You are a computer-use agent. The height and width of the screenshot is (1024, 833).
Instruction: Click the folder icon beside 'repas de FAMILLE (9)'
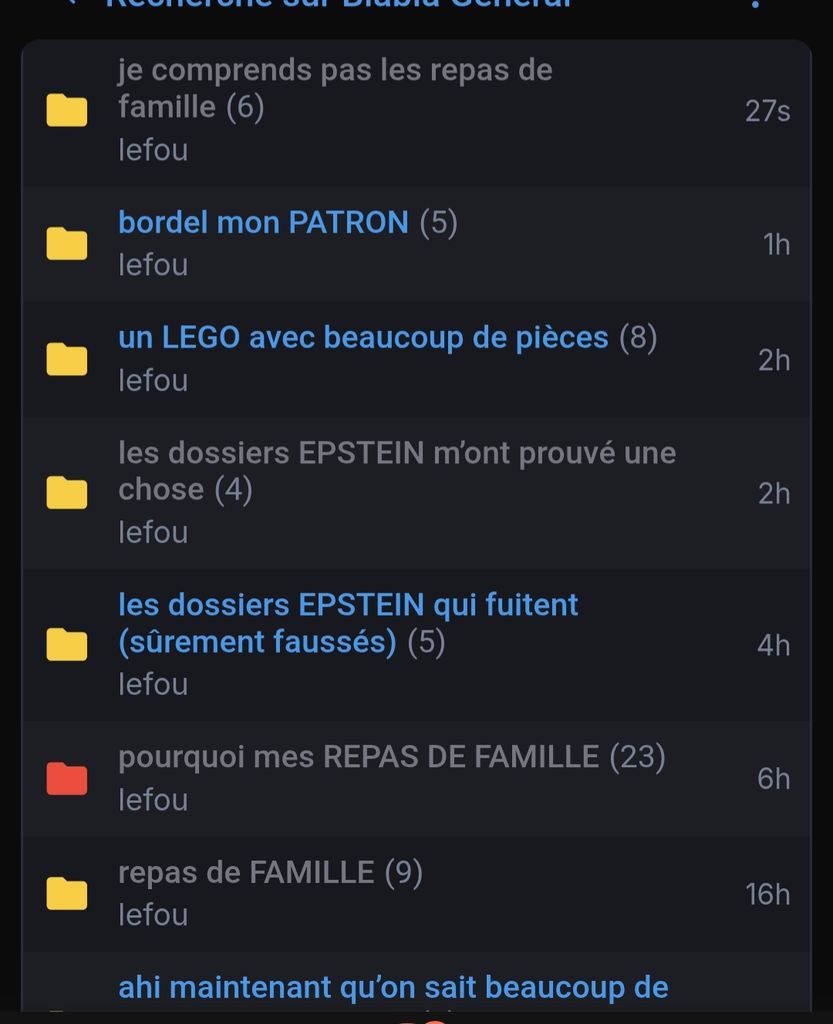point(67,893)
